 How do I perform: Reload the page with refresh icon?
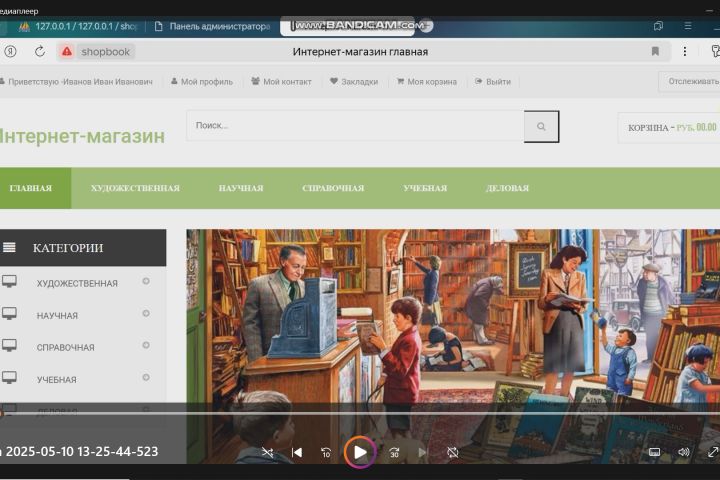pyautogui.click(x=40, y=51)
